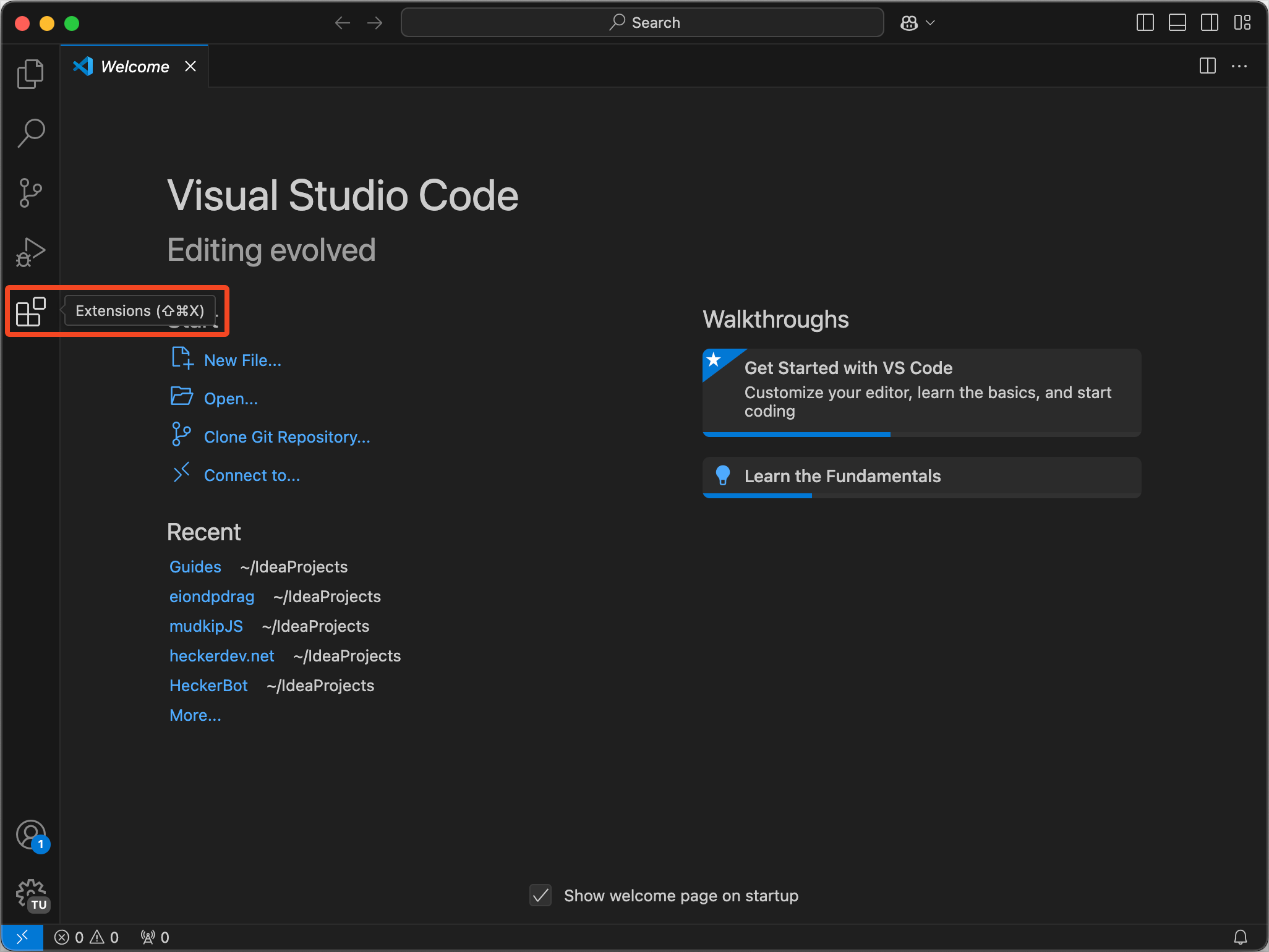Open remote window from status bar icon
Viewport: 1269px width, 952px height.
tap(22, 937)
